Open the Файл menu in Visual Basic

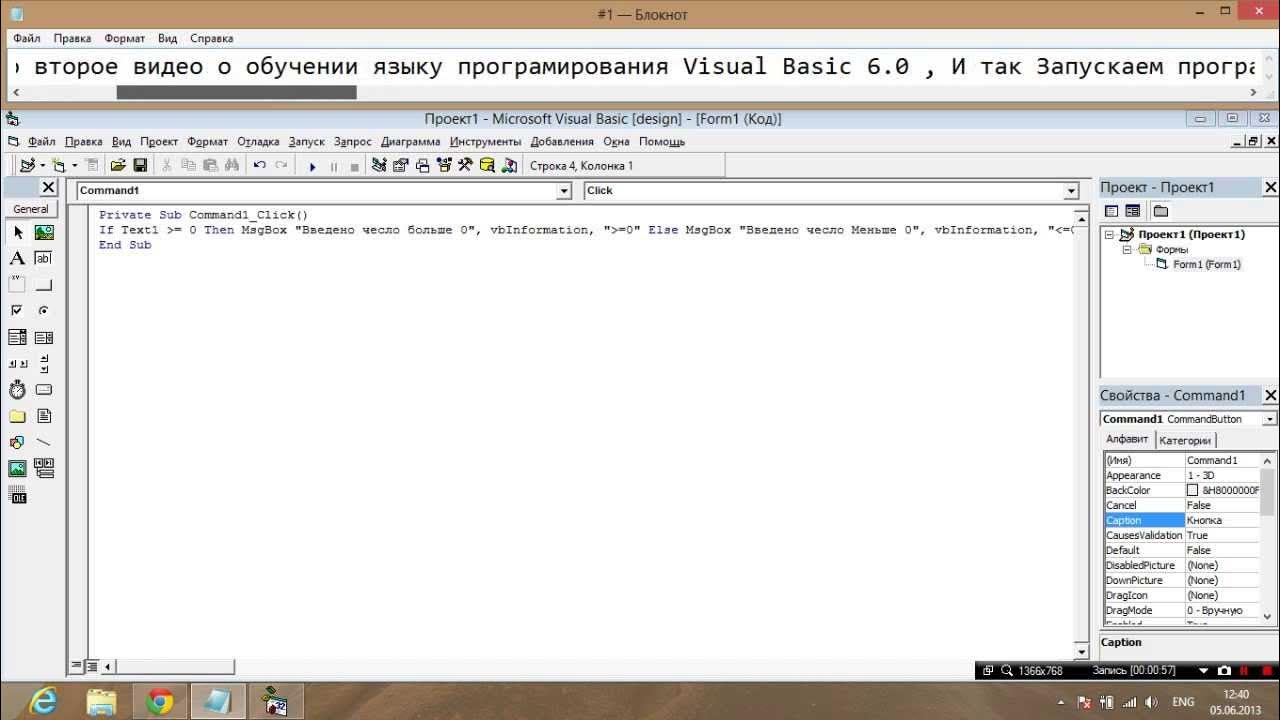click(42, 142)
